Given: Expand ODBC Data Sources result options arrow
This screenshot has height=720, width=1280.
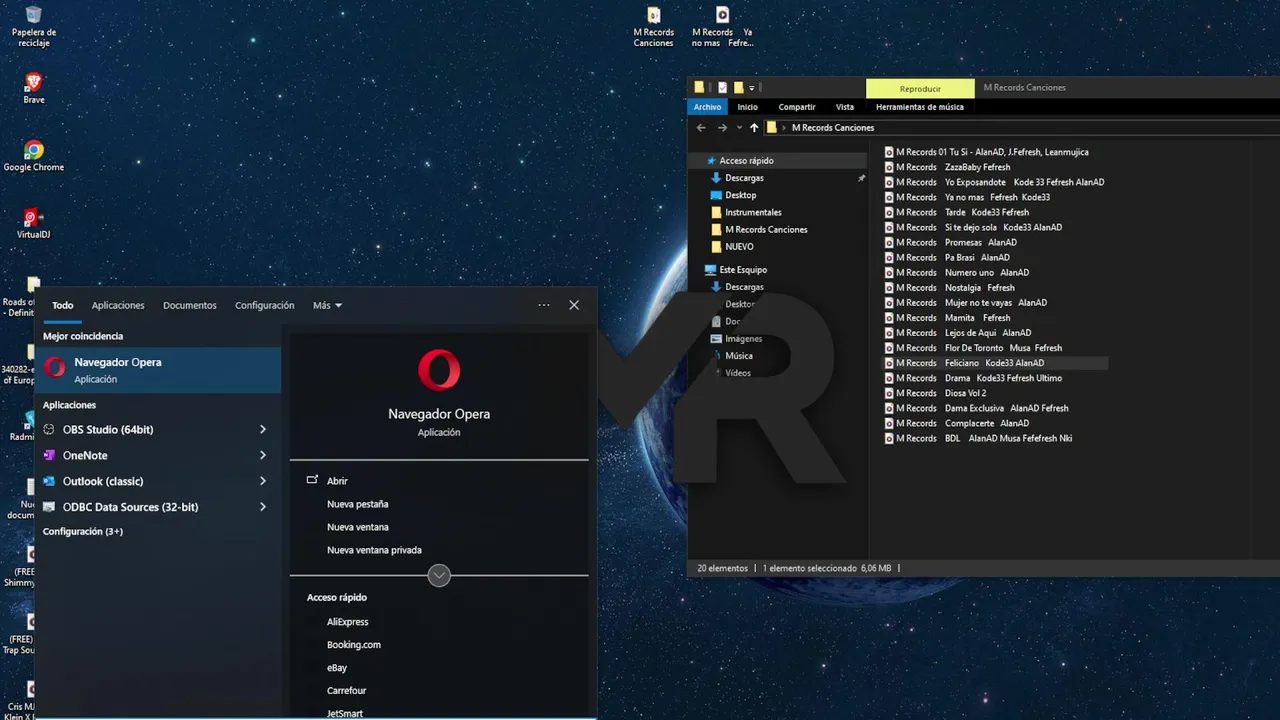Looking at the screenshot, I should [263, 507].
